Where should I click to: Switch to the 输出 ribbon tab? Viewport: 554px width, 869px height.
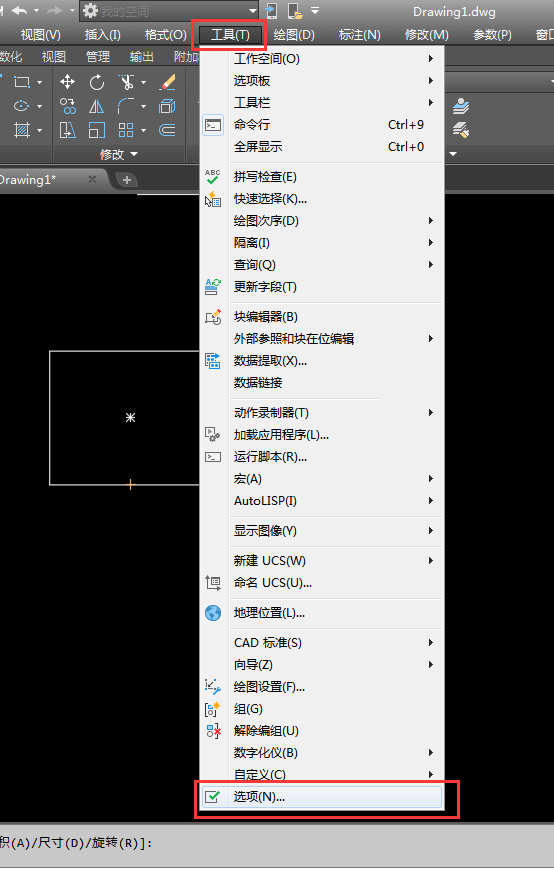pyautogui.click(x=141, y=57)
